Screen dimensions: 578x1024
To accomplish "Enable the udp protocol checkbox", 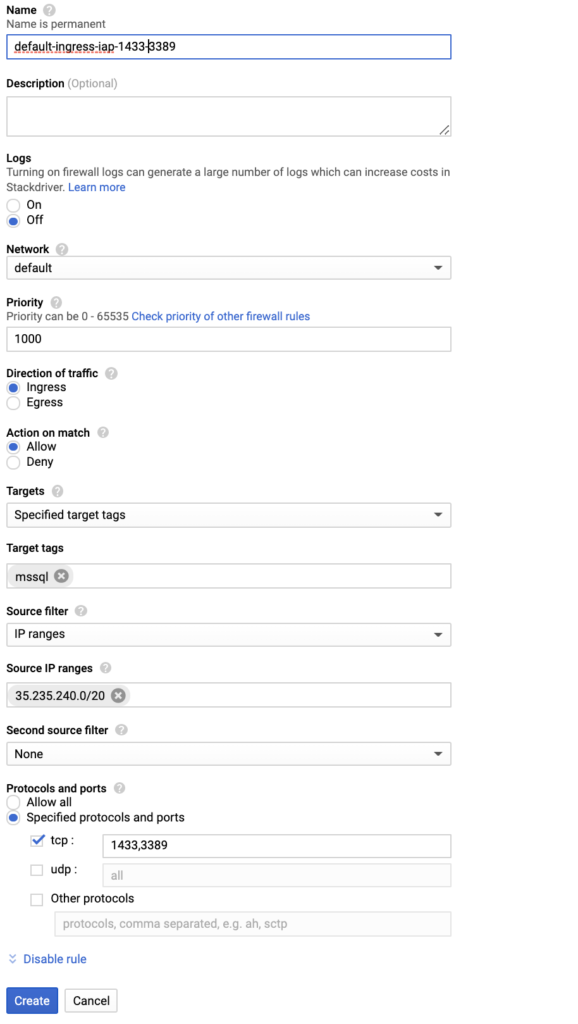I will point(37,871).
